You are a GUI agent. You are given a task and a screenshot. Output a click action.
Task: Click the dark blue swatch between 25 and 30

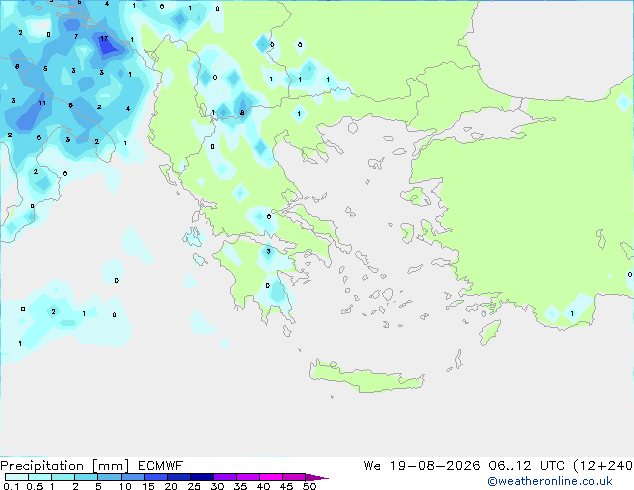[x=202, y=477]
